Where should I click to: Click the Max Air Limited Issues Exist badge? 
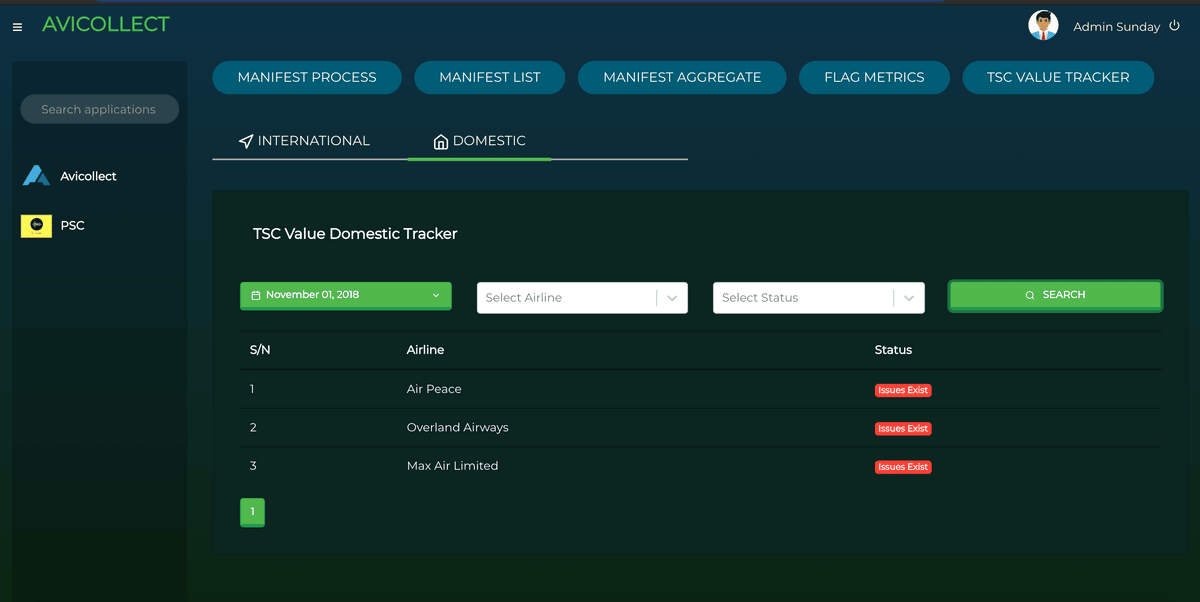point(903,467)
